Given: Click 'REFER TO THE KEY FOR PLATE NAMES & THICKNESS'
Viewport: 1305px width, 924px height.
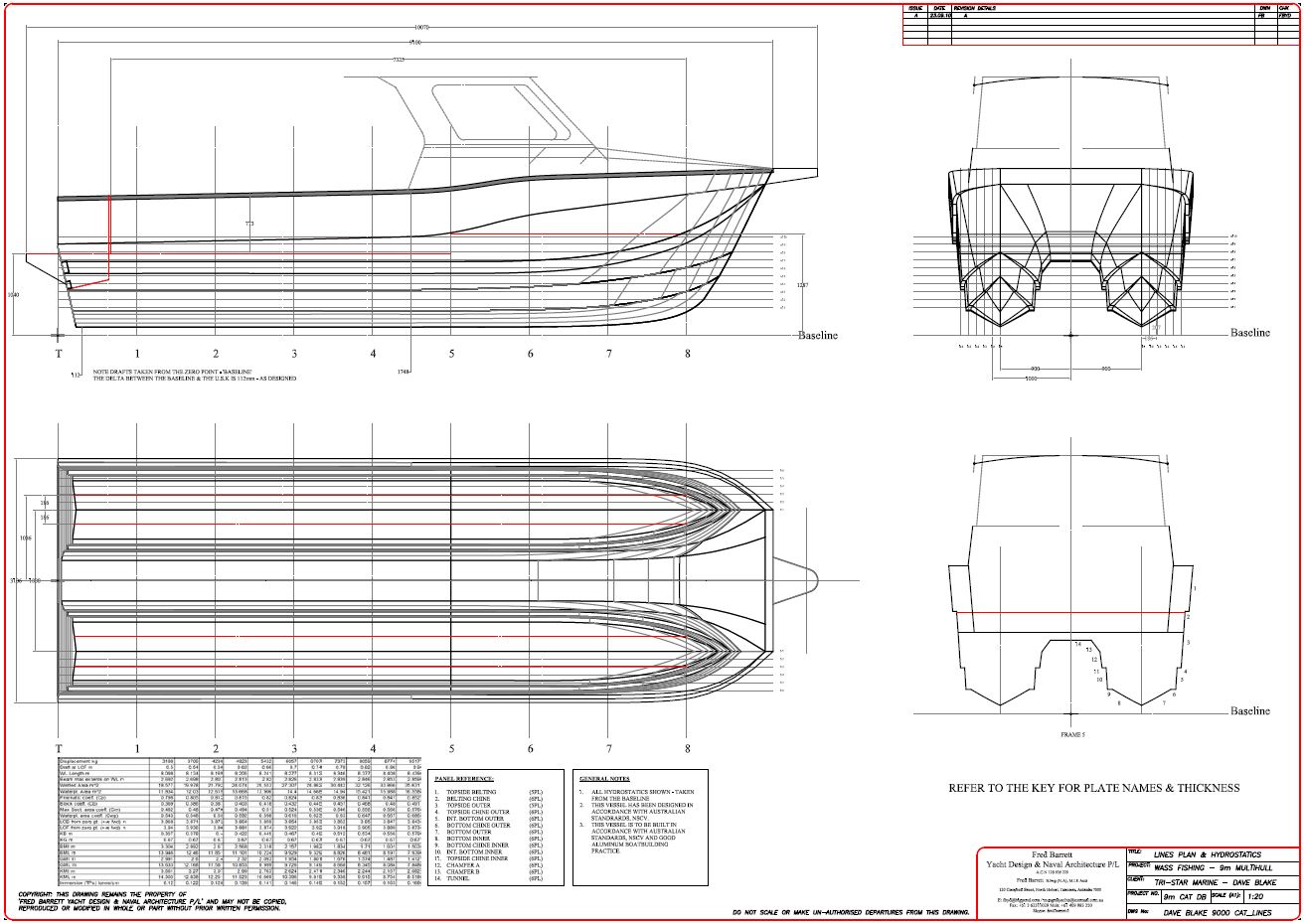Looking at the screenshot, I should (1093, 788).
